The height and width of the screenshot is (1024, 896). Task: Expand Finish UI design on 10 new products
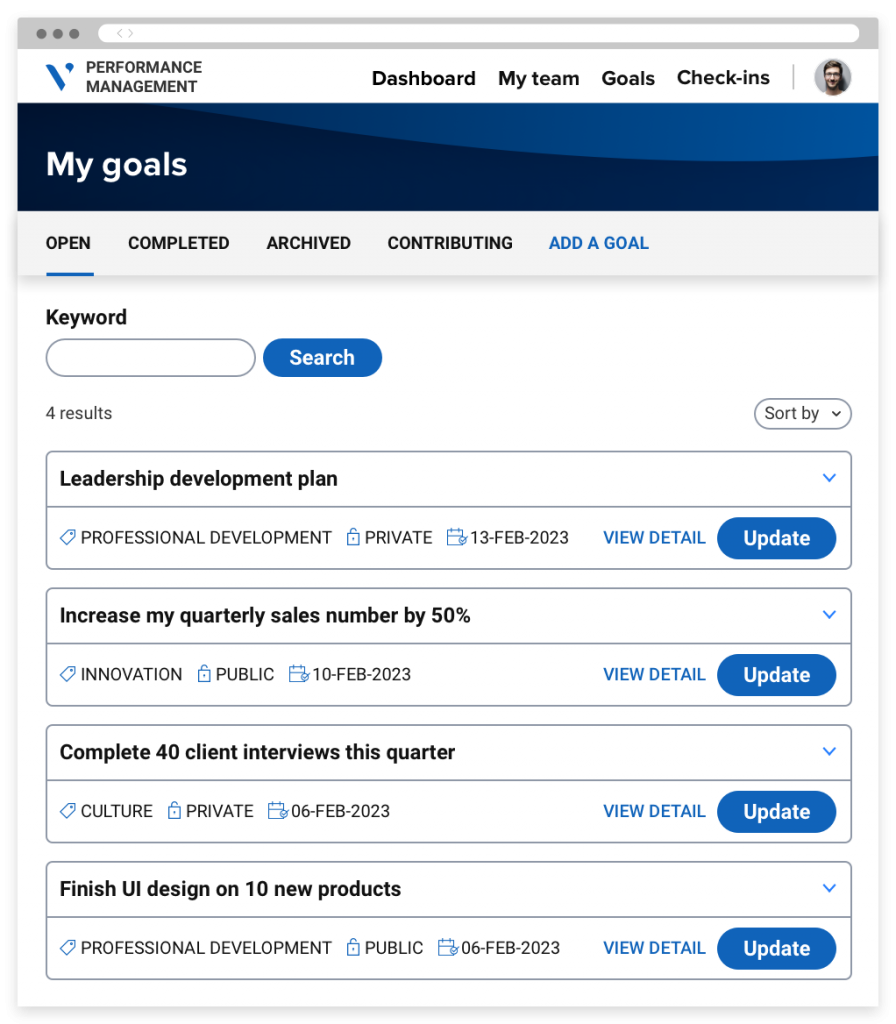(x=829, y=888)
